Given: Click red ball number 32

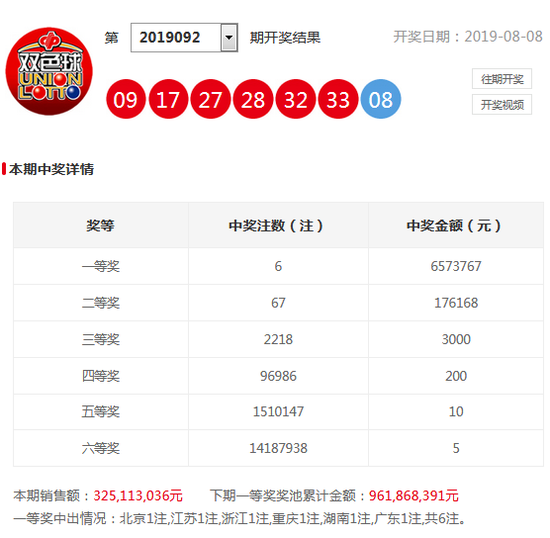Looking at the screenshot, I should [296, 99].
